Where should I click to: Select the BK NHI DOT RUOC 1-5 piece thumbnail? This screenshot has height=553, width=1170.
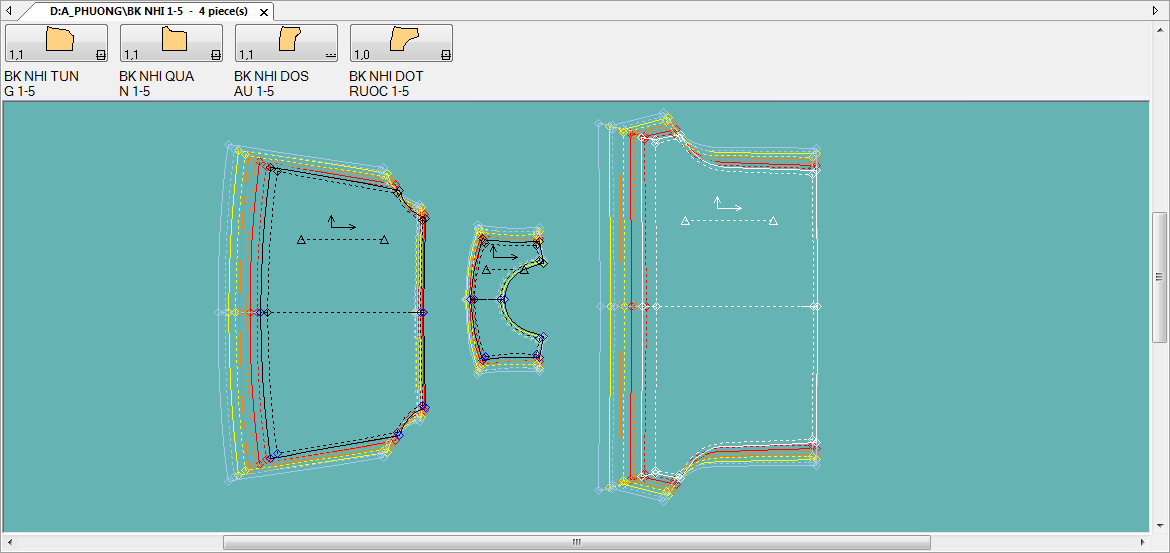click(x=401, y=43)
